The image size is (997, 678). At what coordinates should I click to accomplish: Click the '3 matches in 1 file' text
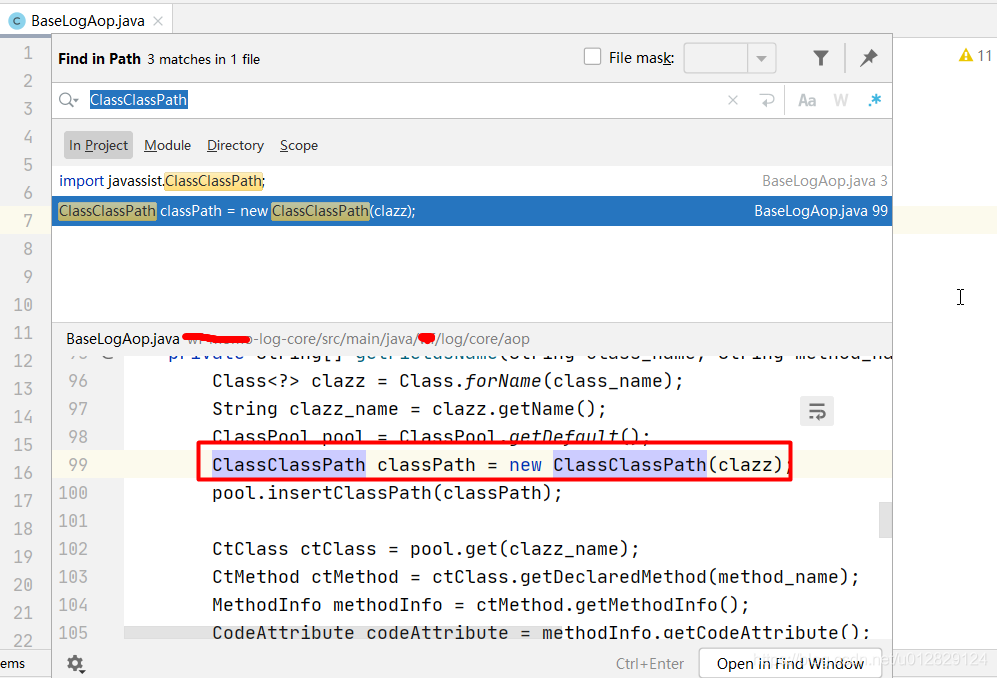tap(203, 59)
